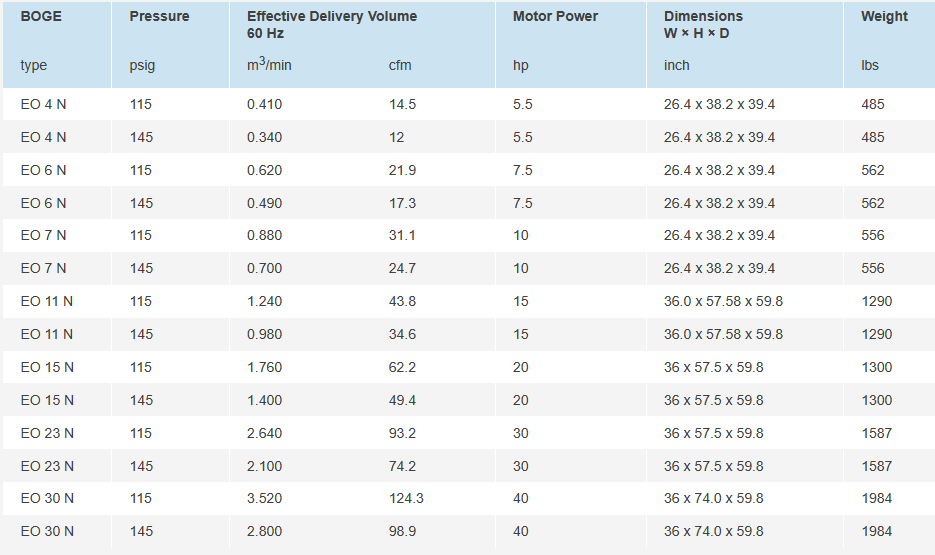This screenshot has width=935, height=555.
Task: Click the 124.3 cfm cell
Action: (406, 498)
